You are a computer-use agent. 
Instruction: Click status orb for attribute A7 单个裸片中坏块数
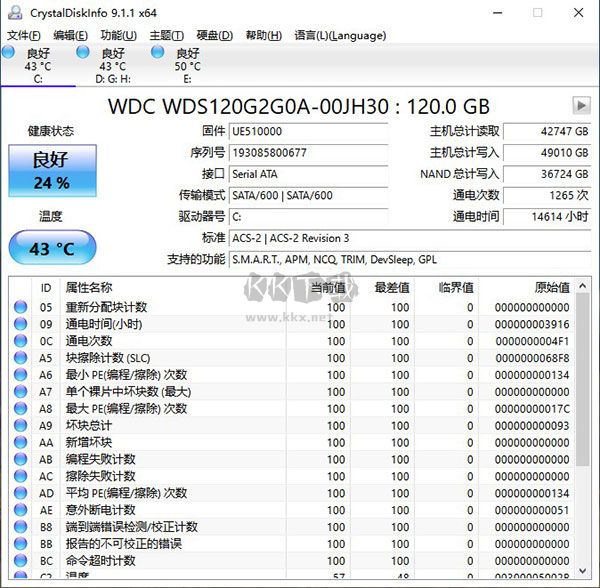pos(20,391)
